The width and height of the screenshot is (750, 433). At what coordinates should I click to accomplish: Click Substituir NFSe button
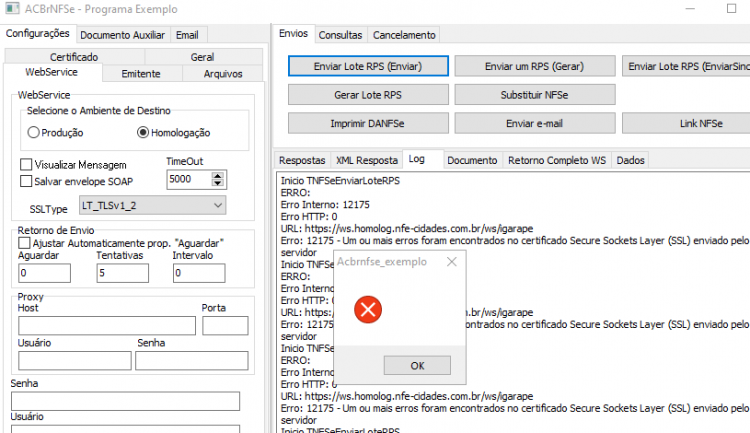534,95
